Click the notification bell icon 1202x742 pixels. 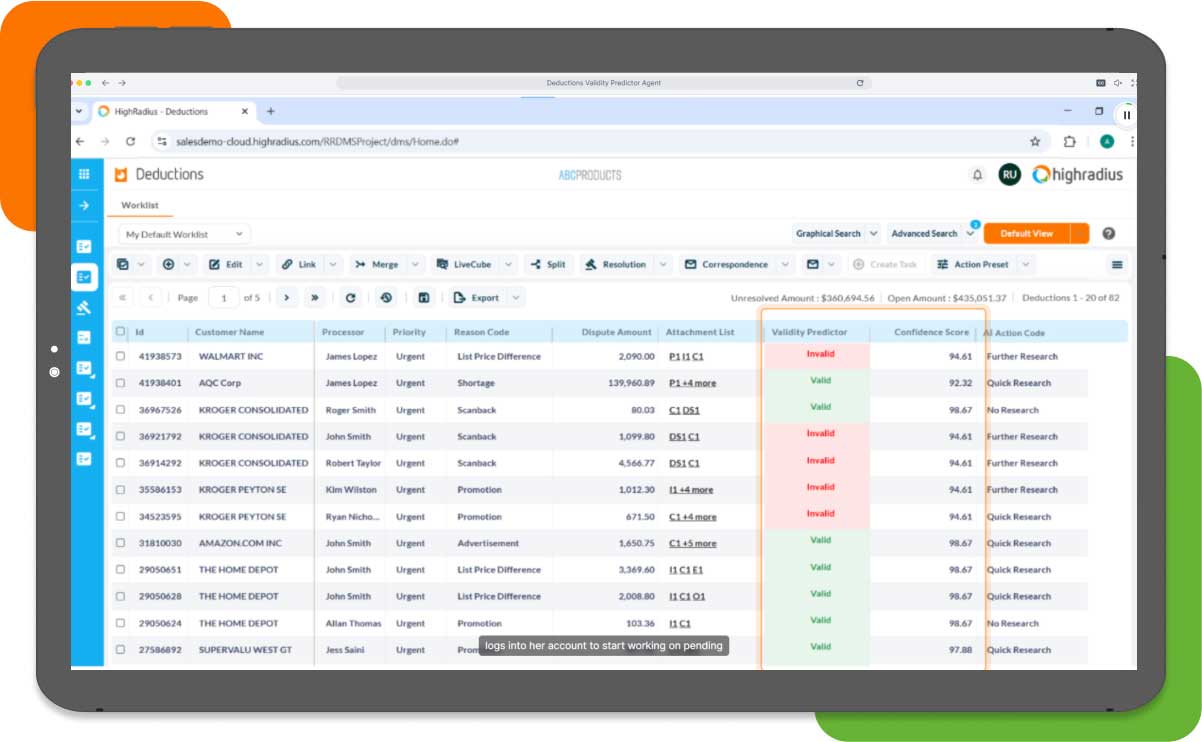[977, 175]
